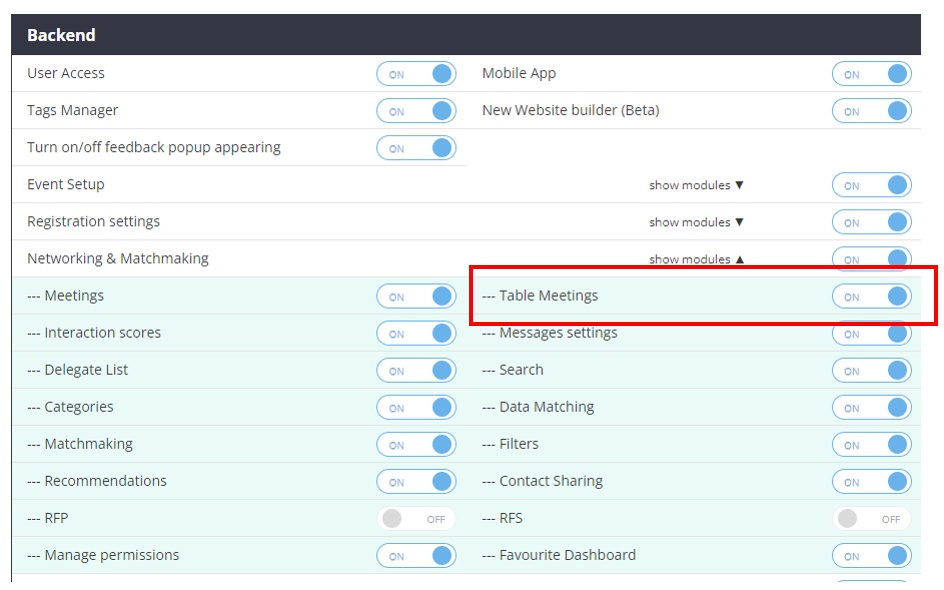The height and width of the screenshot is (590, 944).
Task: Collapse Networking & Matchmaking modules list
Action: (696, 259)
